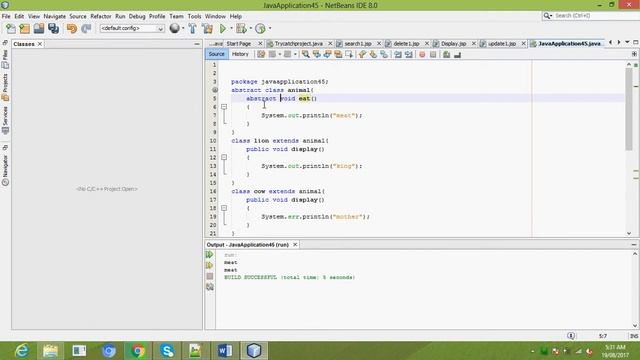The width and height of the screenshot is (640, 360).
Task: Click the New File toolbar icon
Action: point(10,28)
